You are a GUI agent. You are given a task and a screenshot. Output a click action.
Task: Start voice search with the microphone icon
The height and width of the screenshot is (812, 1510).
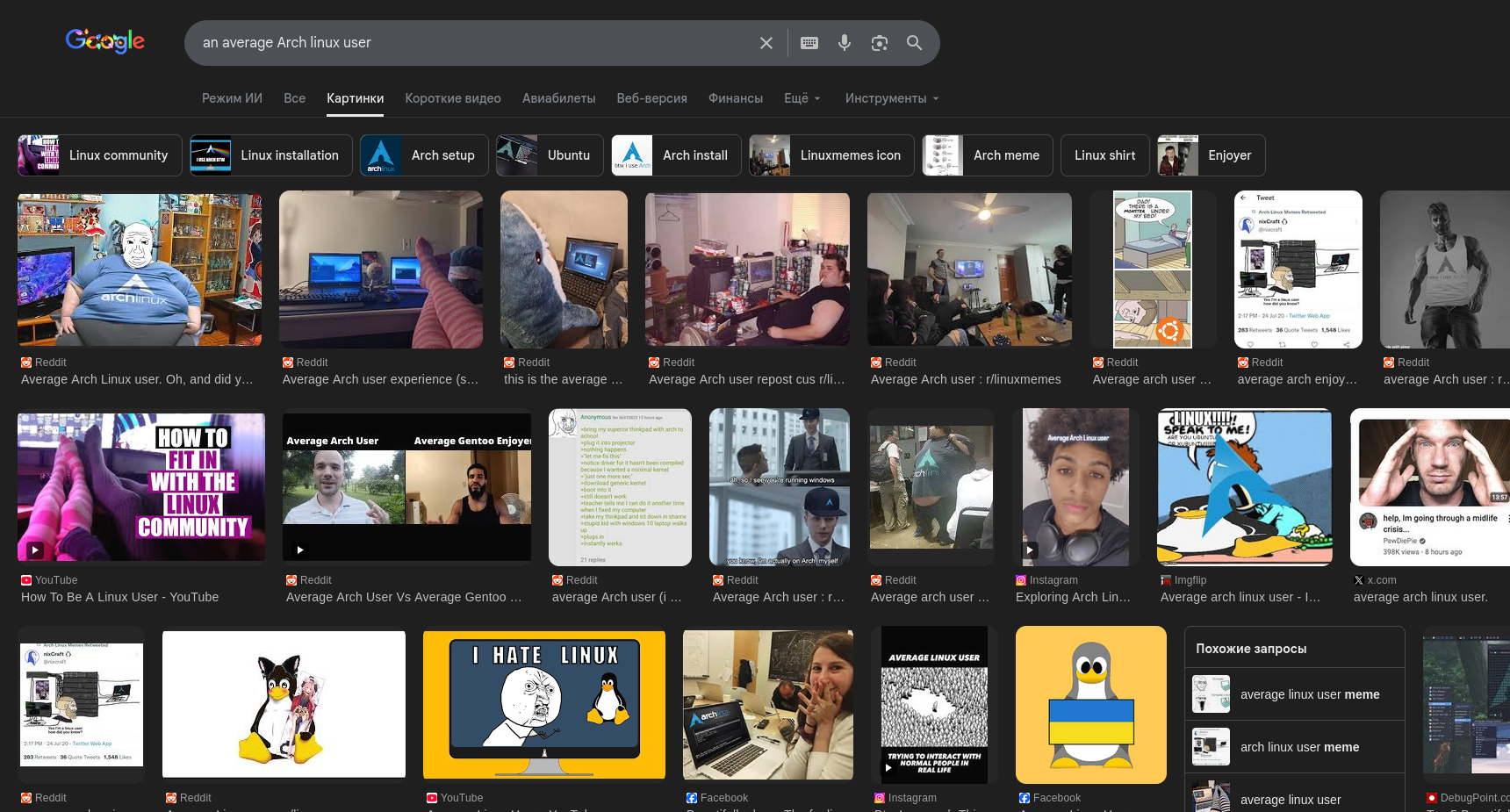coord(845,43)
